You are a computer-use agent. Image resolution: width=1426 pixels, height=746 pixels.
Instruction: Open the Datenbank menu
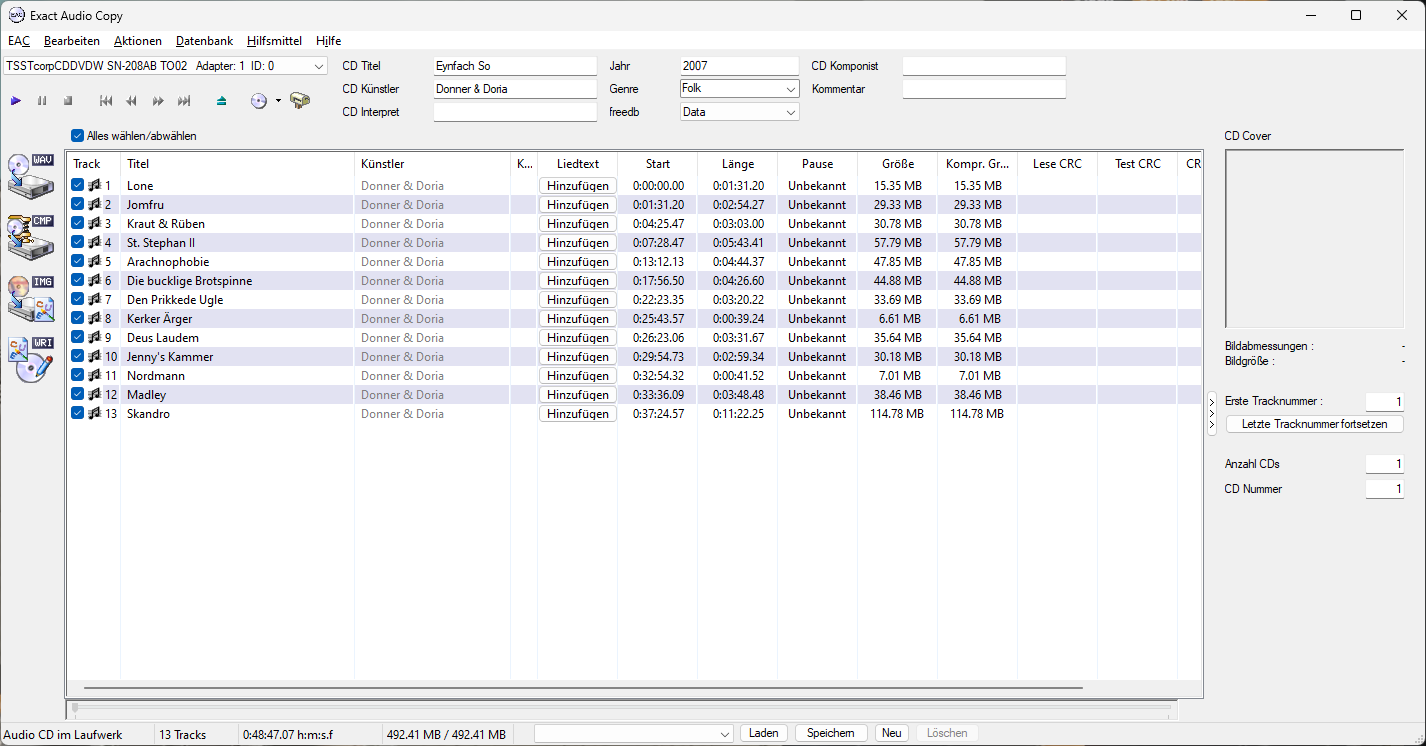click(204, 41)
